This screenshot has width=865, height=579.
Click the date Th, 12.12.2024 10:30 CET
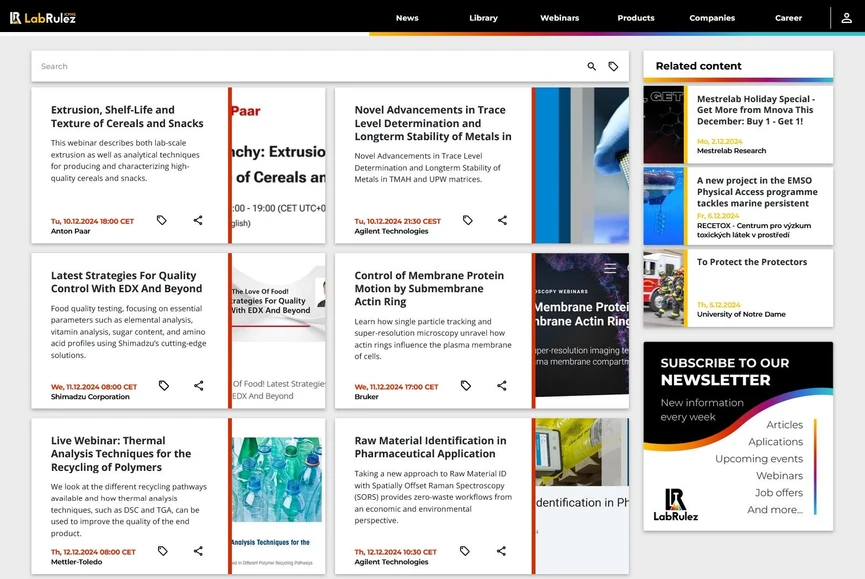(x=395, y=552)
